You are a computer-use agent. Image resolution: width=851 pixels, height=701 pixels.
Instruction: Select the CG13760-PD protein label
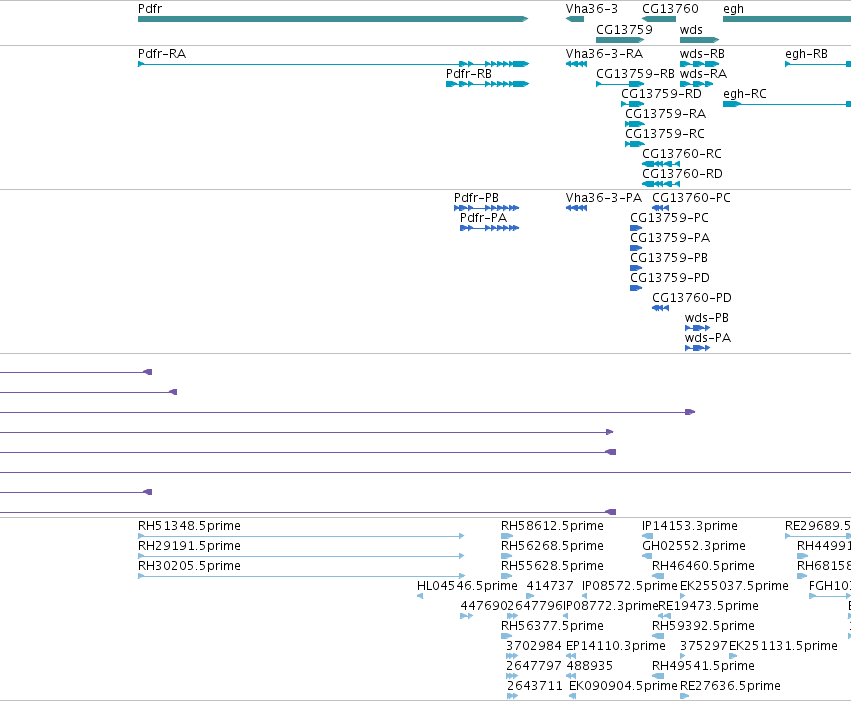(x=692, y=298)
